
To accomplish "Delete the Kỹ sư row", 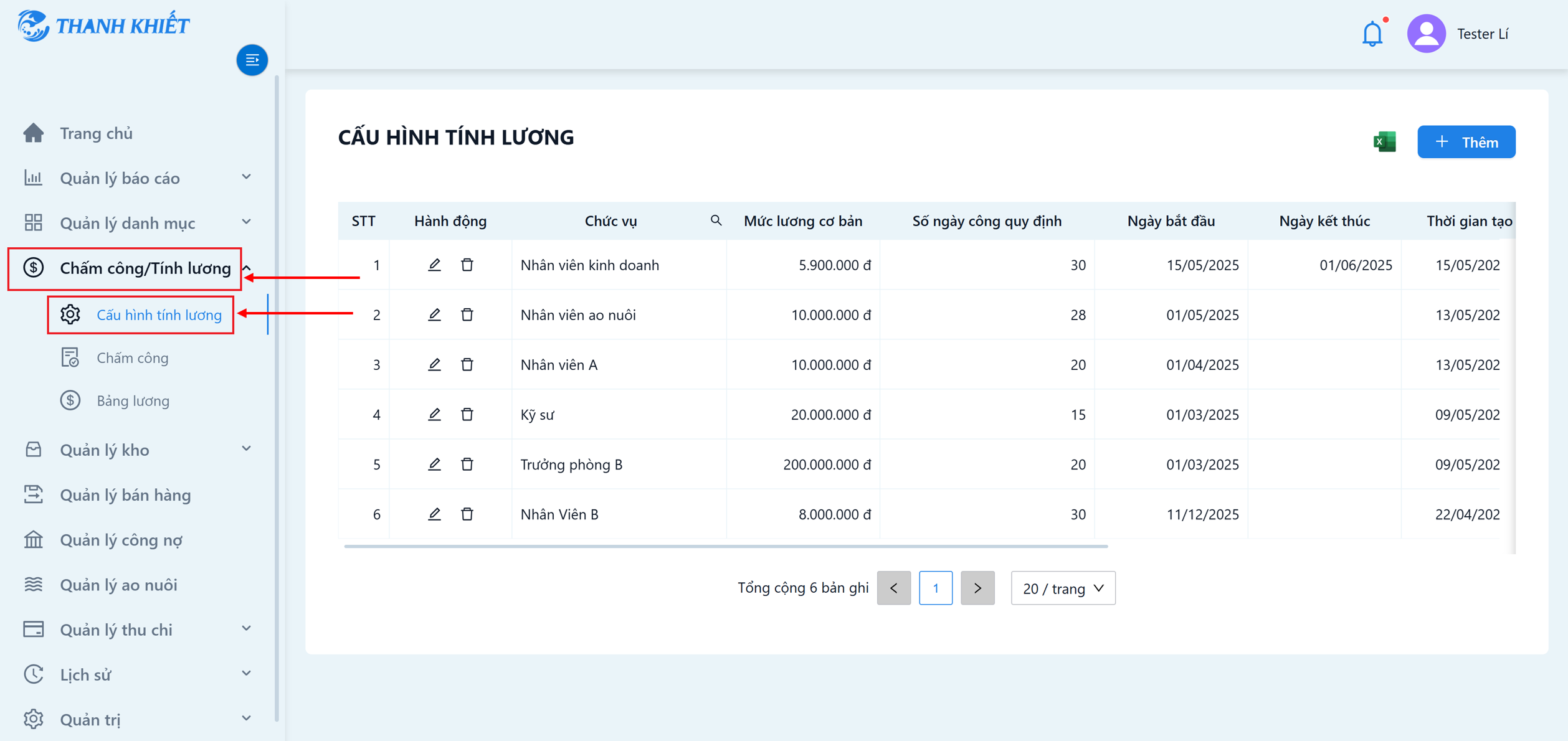I will tap(467, 414).
